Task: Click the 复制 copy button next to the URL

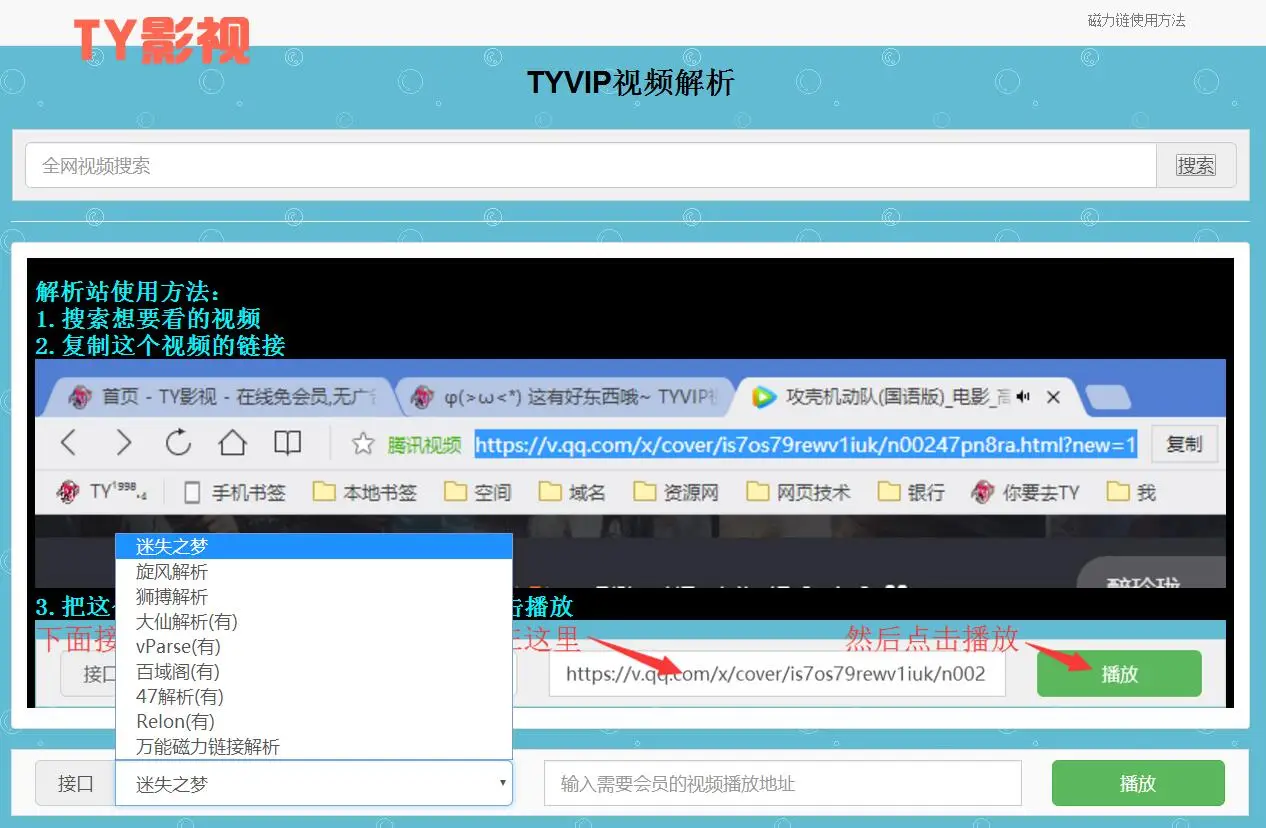Action: pos(1184,443)
